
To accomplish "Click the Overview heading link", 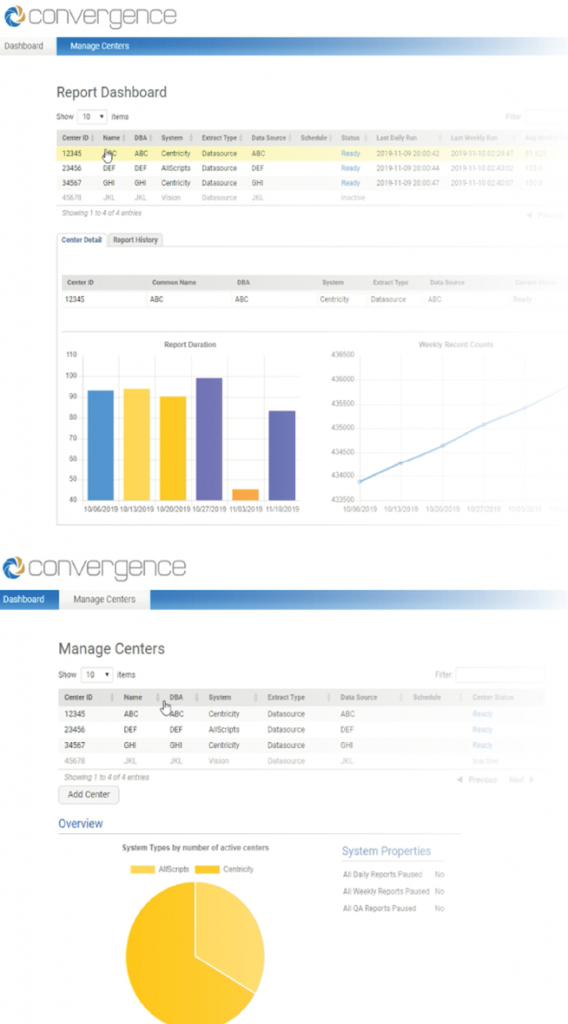I will [80, 824].
